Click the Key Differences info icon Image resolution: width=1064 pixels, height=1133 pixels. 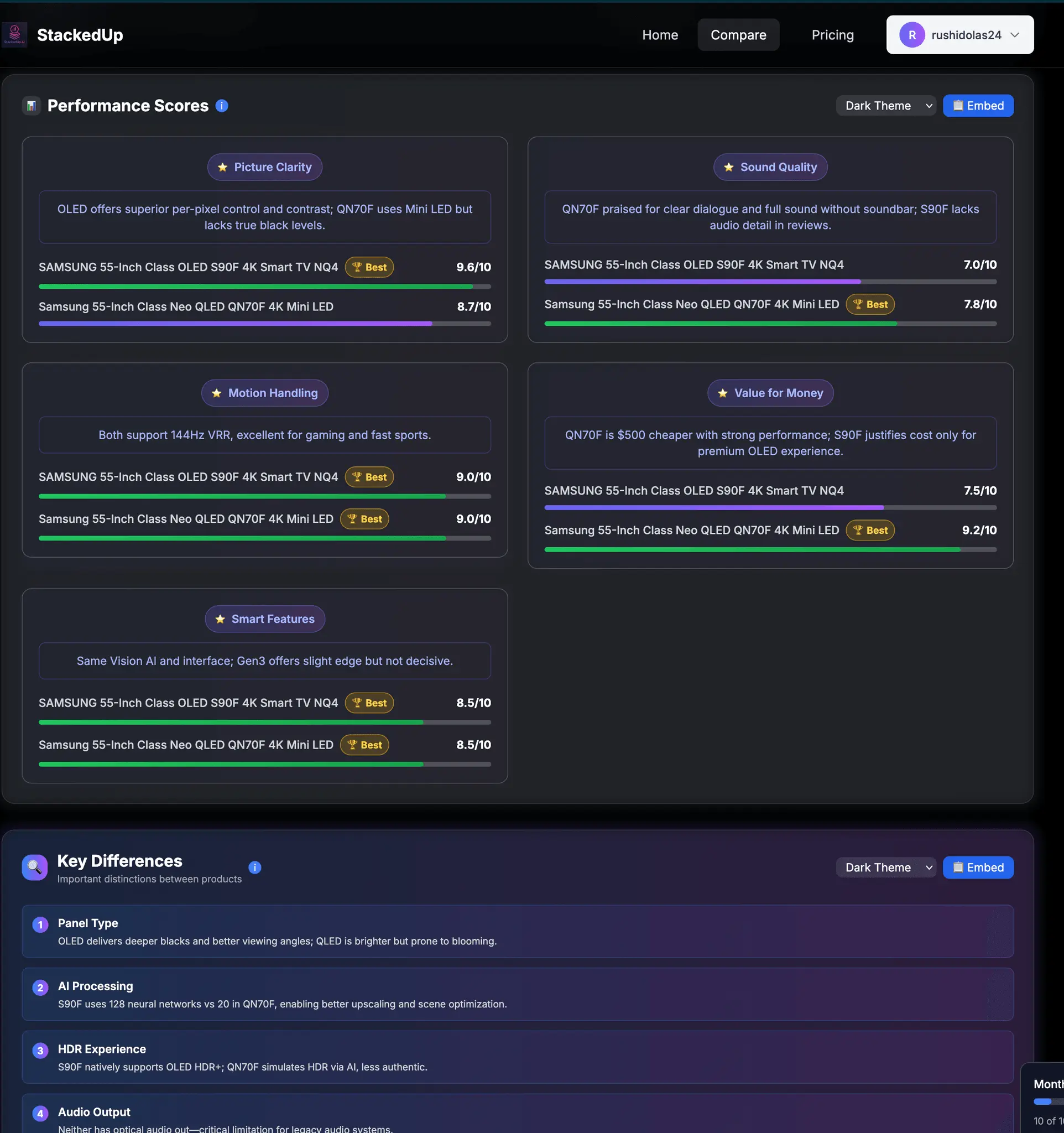(x=254, y=867)
